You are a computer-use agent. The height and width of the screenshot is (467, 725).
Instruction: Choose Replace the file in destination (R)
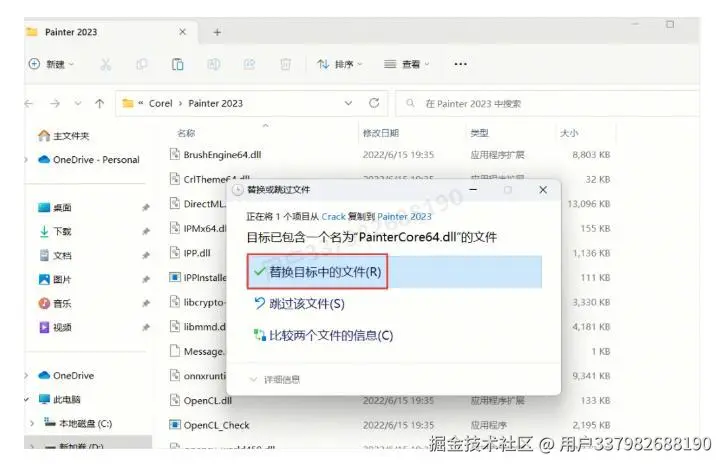pyautogui.click(x=394, y=272)
